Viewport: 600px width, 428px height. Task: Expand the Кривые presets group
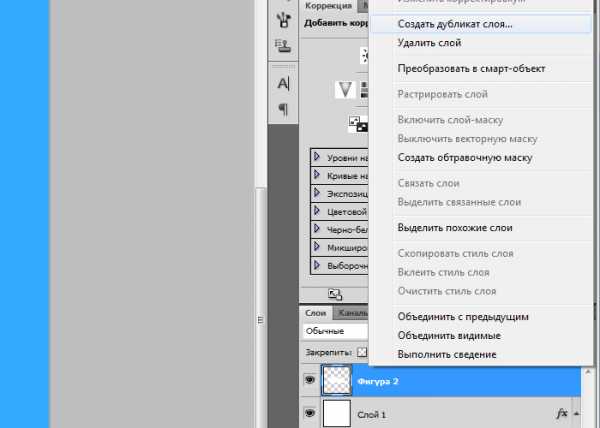317,175
